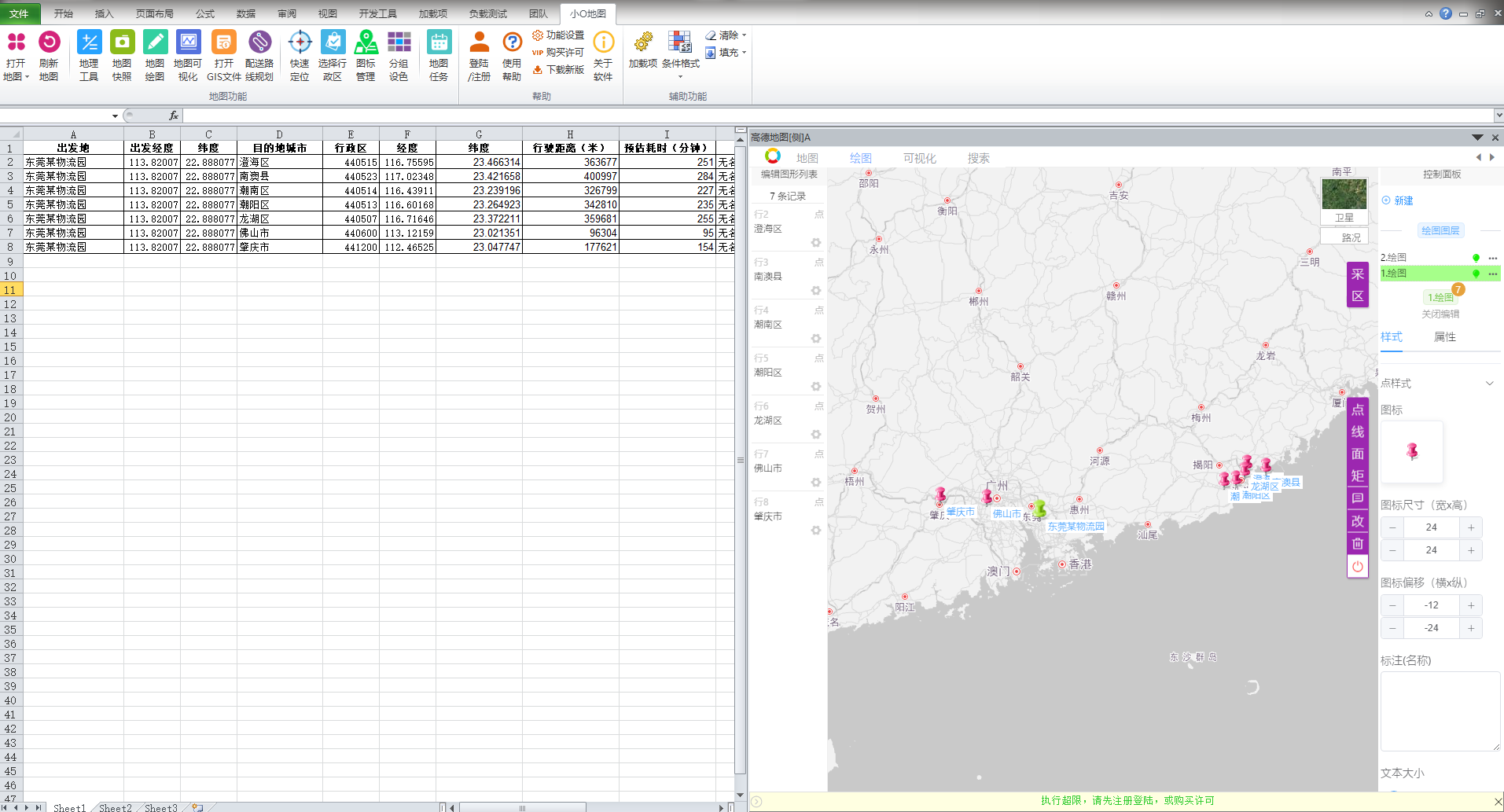Click the 快速定位 quick locate icon
1504x812 pixels.
click(300, 56)
